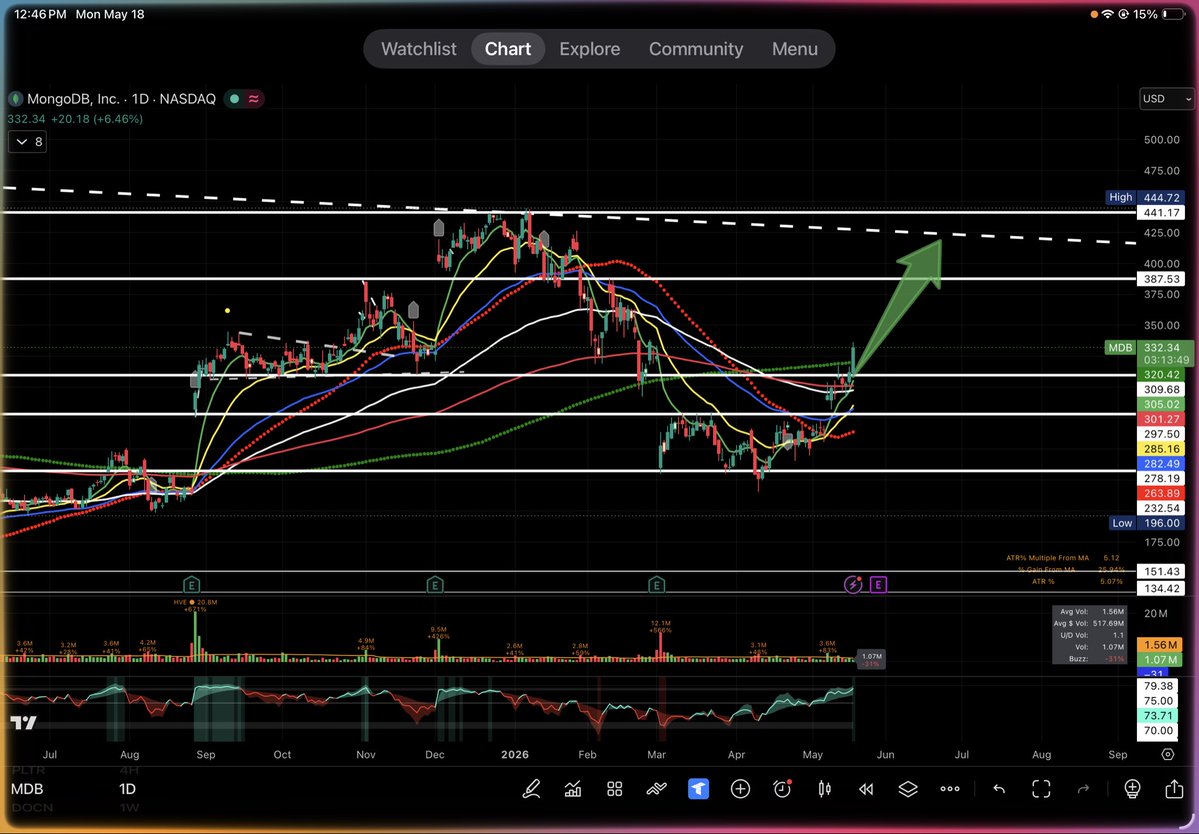Open the MongoDB, Inc. symbol title
This screenshot has width=1199, height=834.
click(x=73, y=99)
